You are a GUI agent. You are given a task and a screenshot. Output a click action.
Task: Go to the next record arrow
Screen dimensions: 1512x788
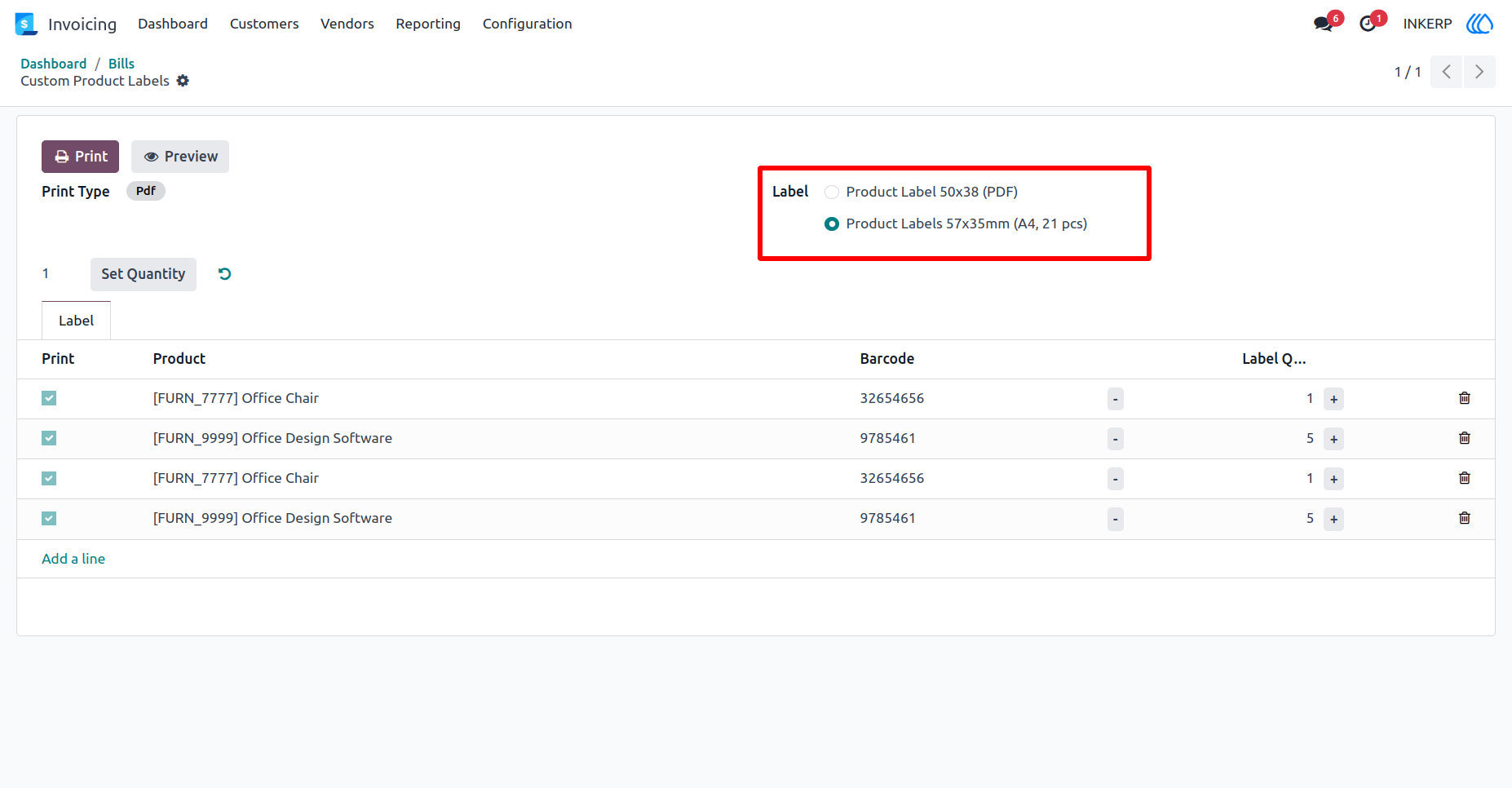[1479, 72]
